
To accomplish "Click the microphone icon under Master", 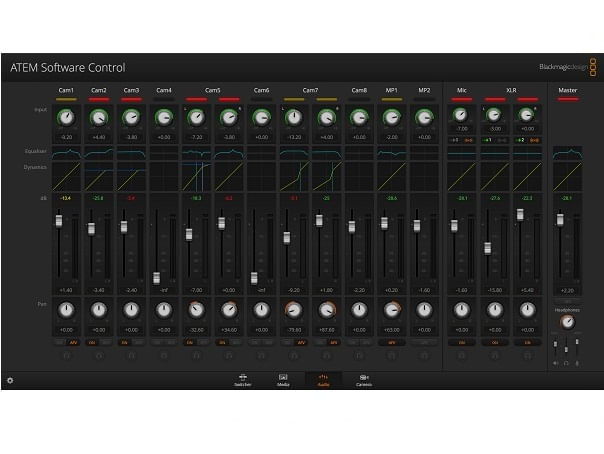I will click(x=577, y=363).
